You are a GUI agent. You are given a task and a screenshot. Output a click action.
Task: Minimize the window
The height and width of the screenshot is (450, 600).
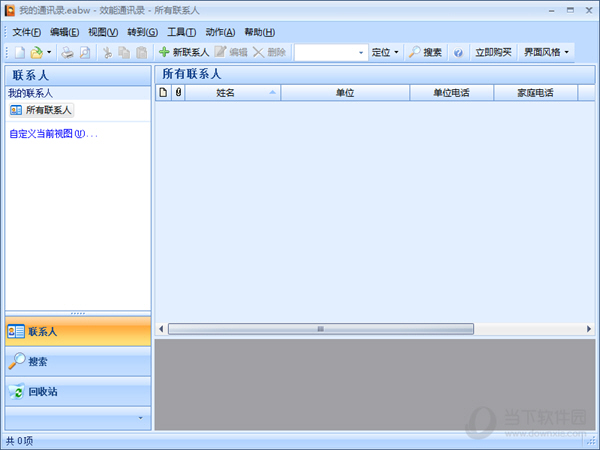pos(552,11)
